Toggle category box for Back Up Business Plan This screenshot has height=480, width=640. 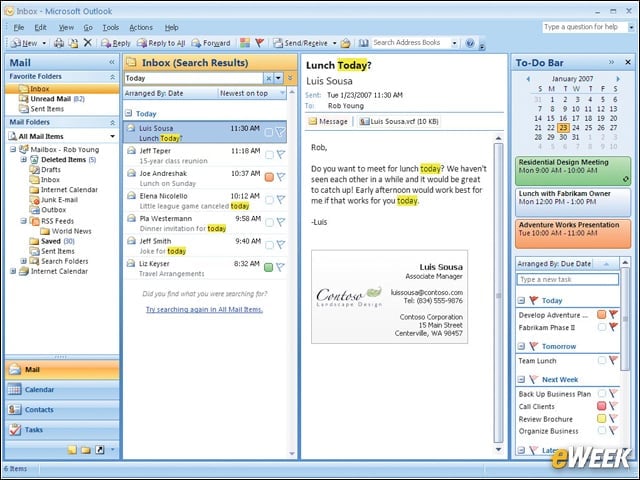602,393
